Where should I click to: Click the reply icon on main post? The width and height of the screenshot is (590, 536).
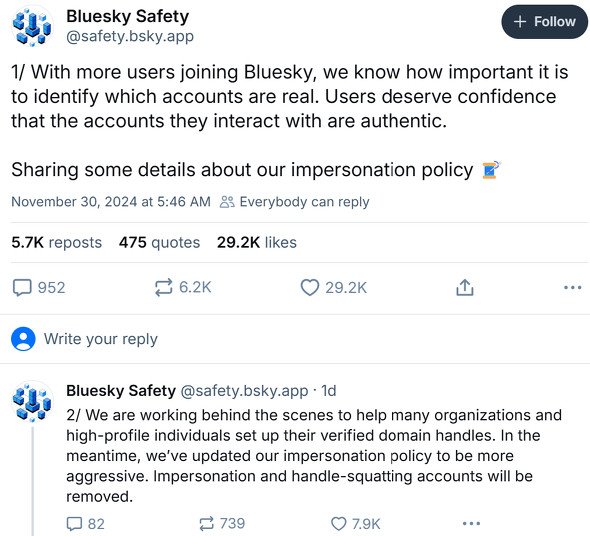[x=22, y=288]
